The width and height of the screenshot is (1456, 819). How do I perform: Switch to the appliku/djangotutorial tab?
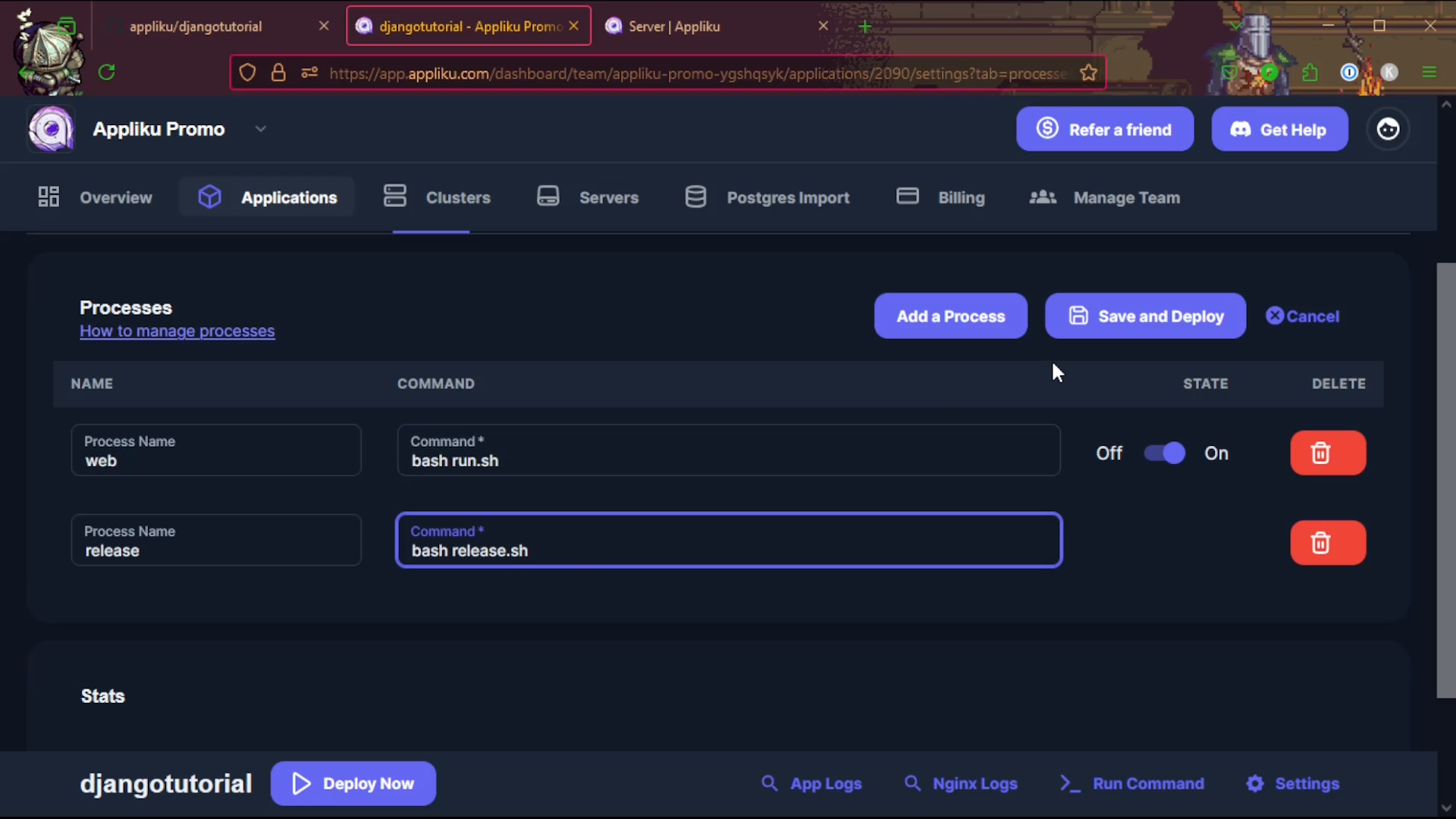pyautogui.click(x=195, y=26)
